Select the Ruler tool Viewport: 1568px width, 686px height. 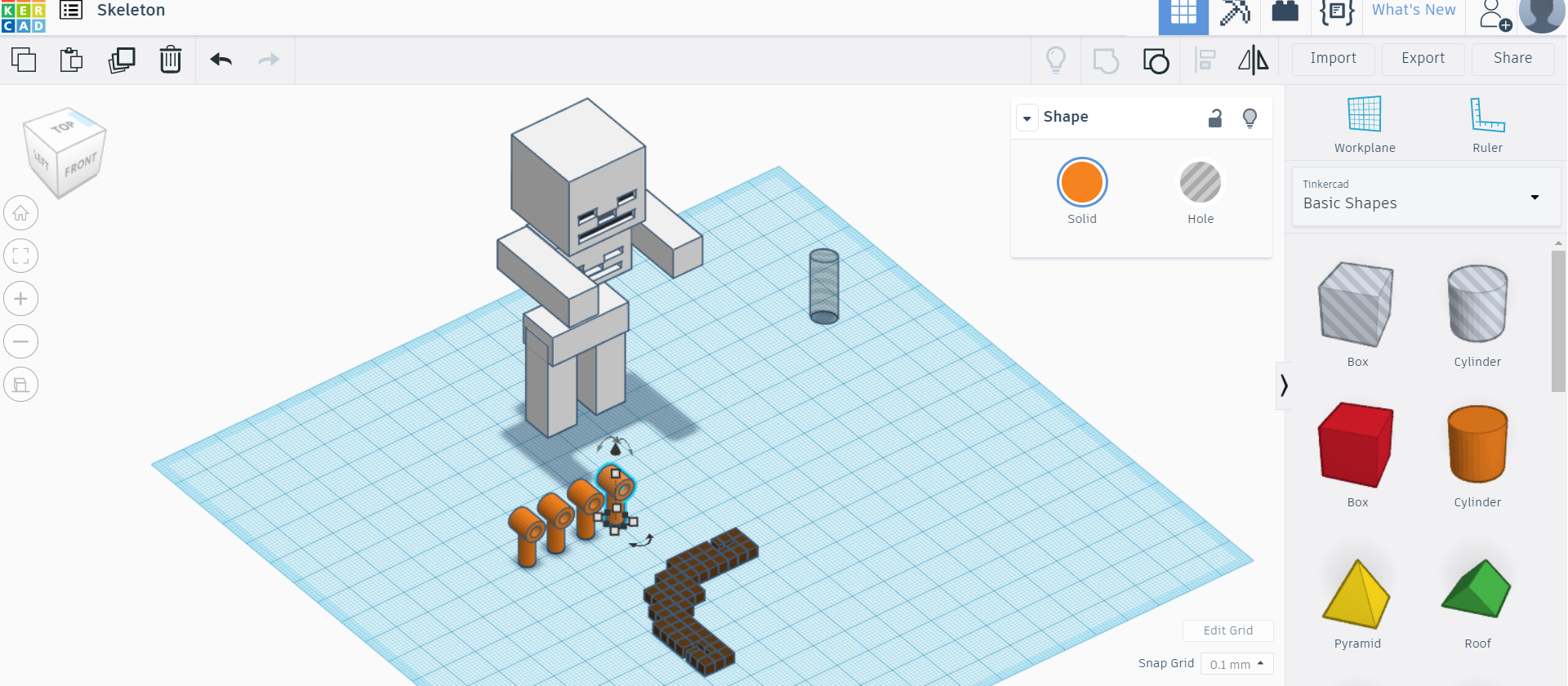(x=1487, y=124)
